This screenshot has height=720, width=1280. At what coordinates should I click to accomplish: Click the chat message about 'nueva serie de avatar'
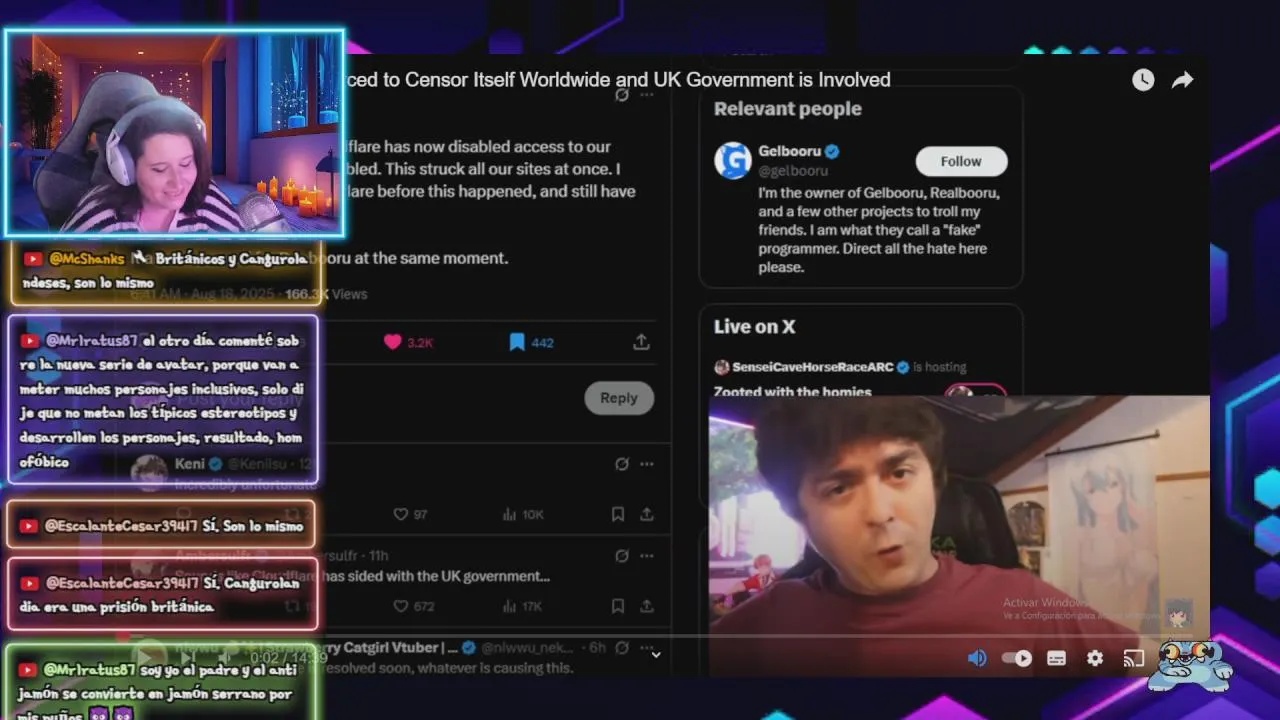coord(162,400)
